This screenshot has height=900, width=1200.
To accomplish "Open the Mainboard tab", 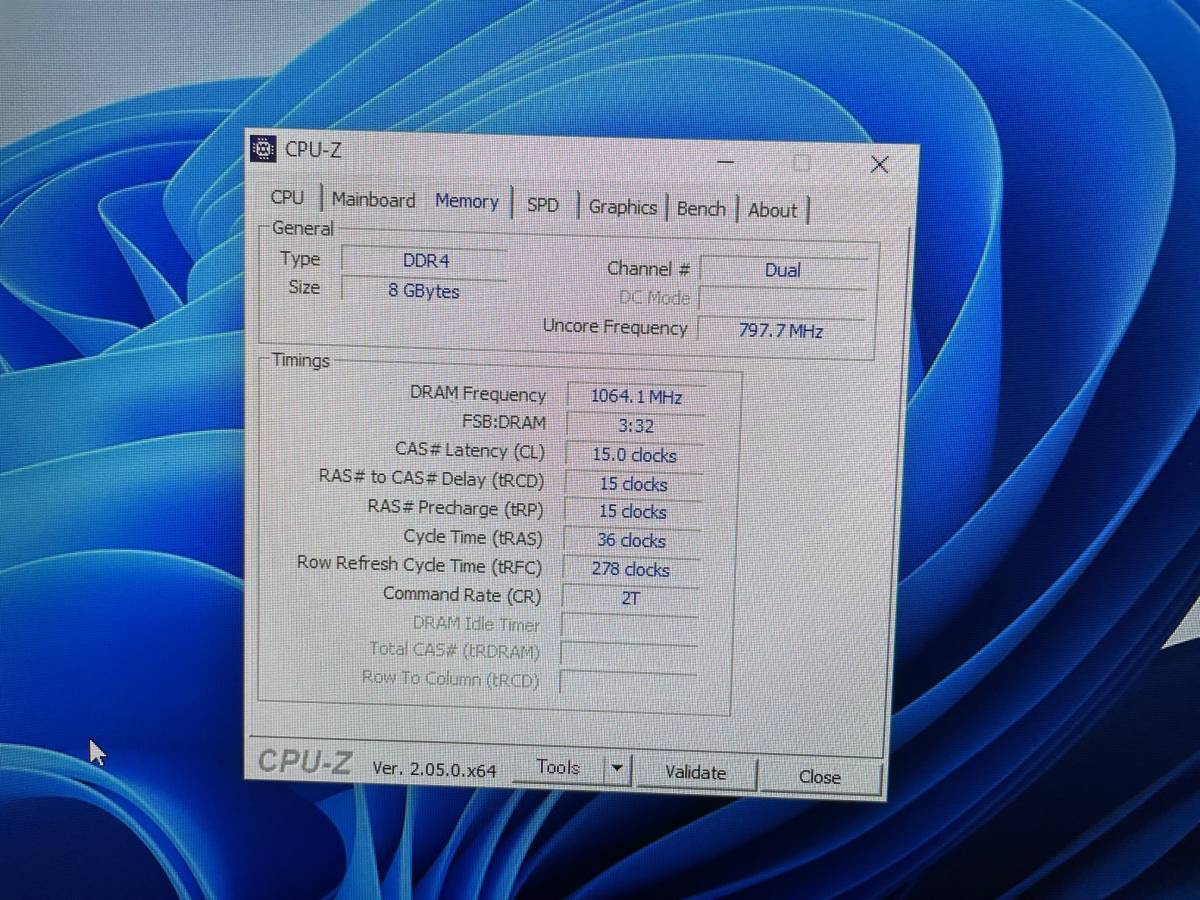I will point(373,200).
